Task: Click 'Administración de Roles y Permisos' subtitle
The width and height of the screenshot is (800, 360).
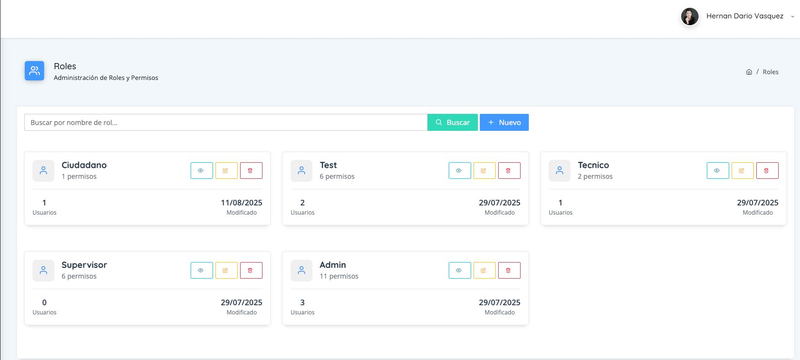Action: 106,78
